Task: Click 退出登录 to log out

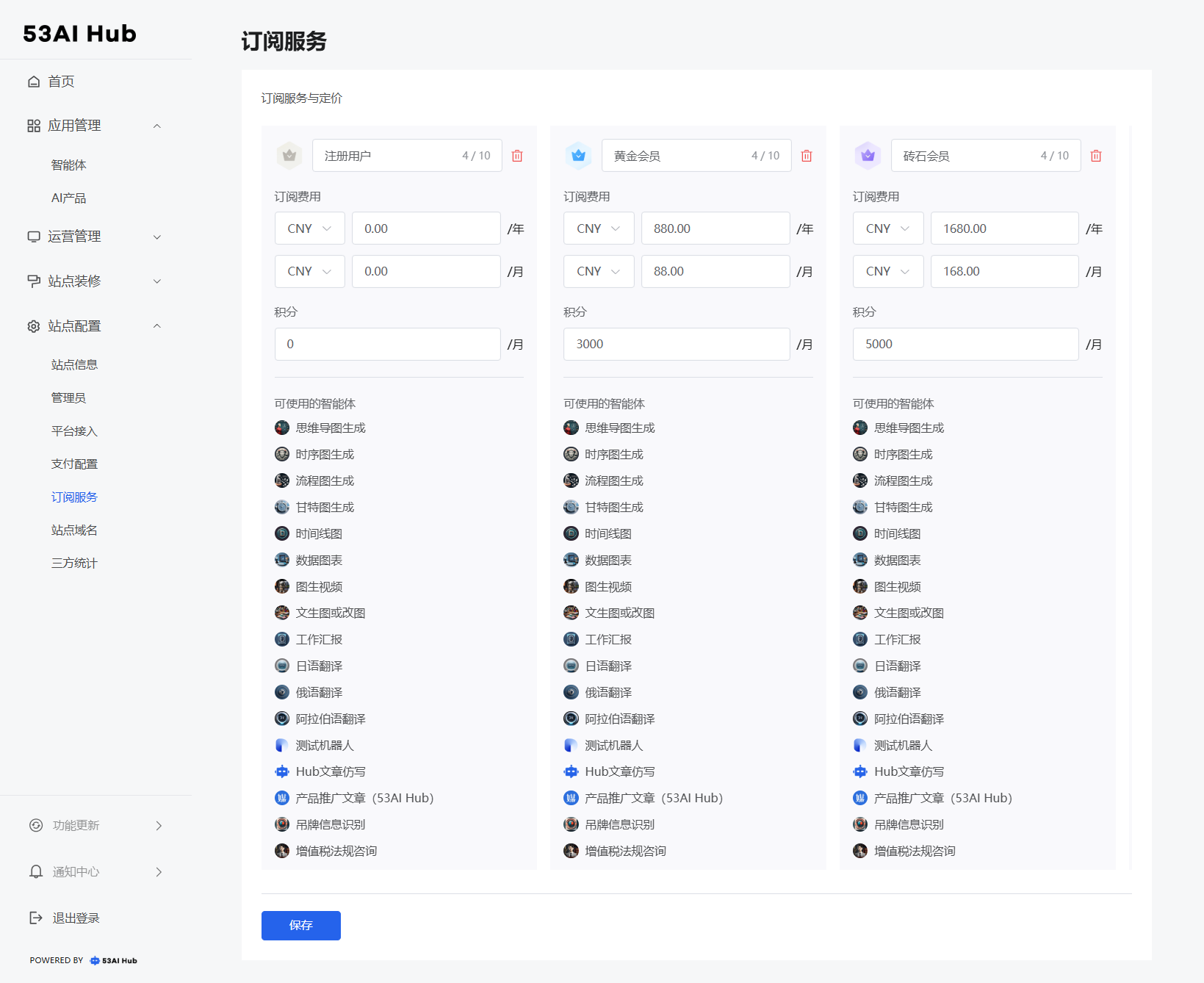Action: pyautogui.click(x=76, y=918)
